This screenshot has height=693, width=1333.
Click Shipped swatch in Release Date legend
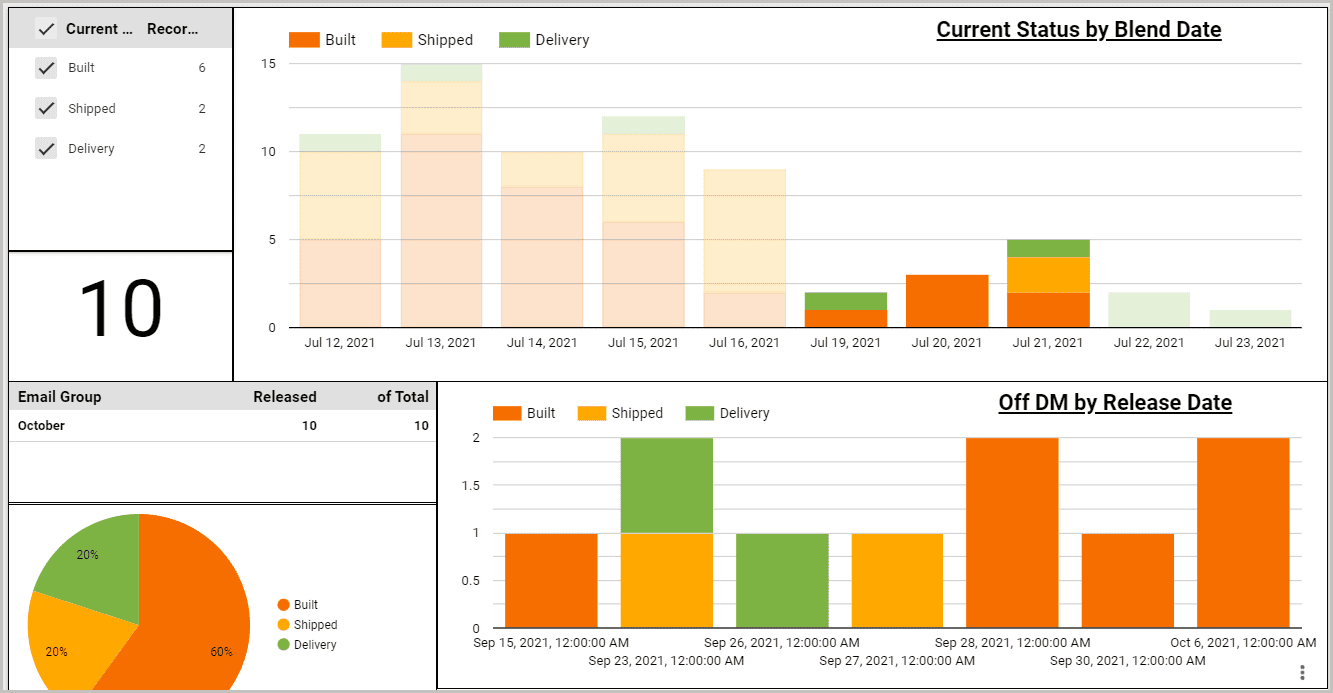(592, 413)
